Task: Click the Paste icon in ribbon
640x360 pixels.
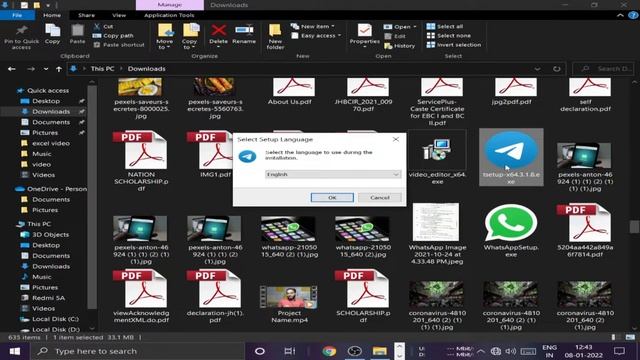Action: pos(77,34)
